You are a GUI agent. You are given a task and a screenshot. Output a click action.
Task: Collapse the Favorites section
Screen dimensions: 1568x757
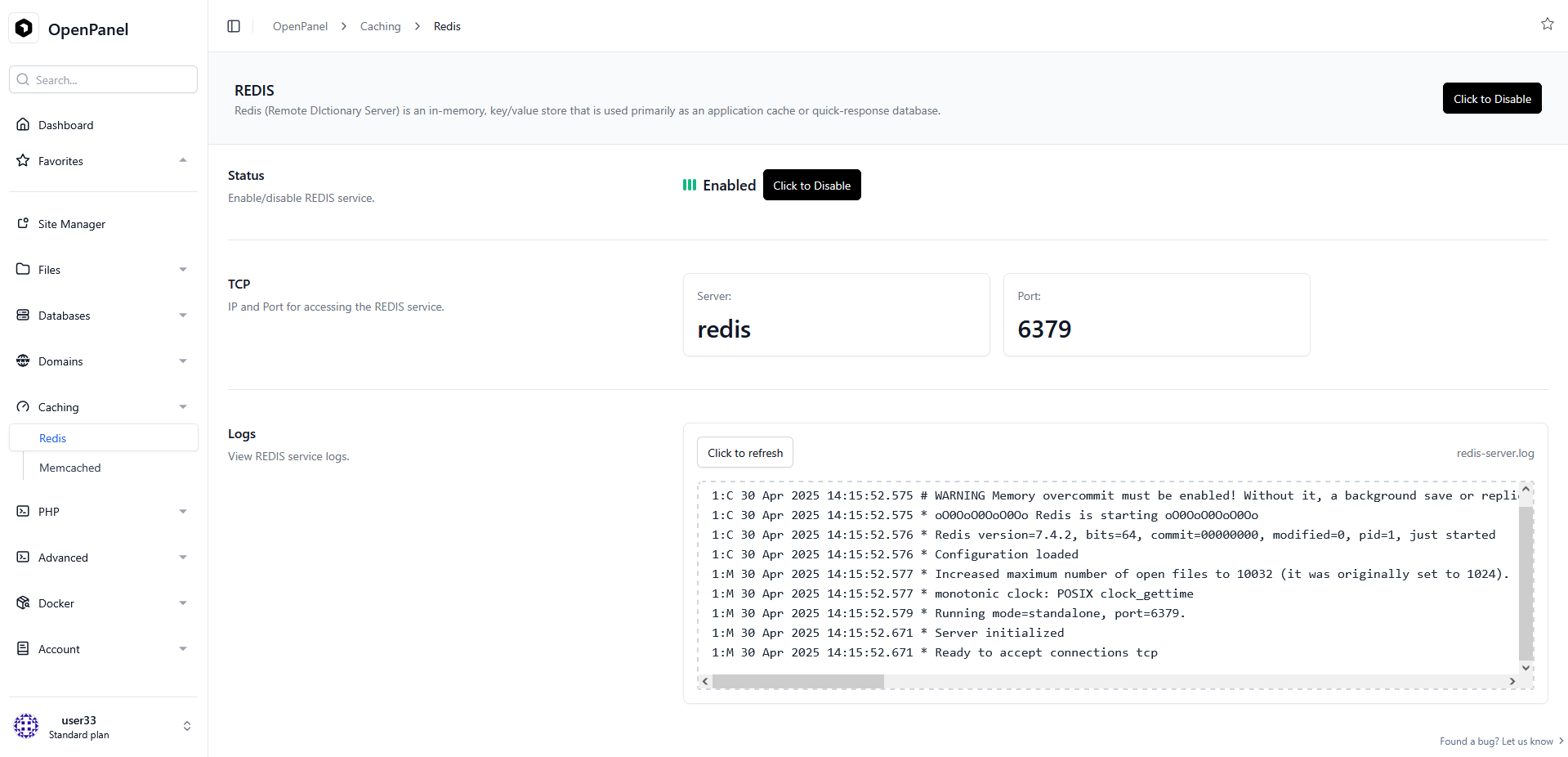pos(183,160)
